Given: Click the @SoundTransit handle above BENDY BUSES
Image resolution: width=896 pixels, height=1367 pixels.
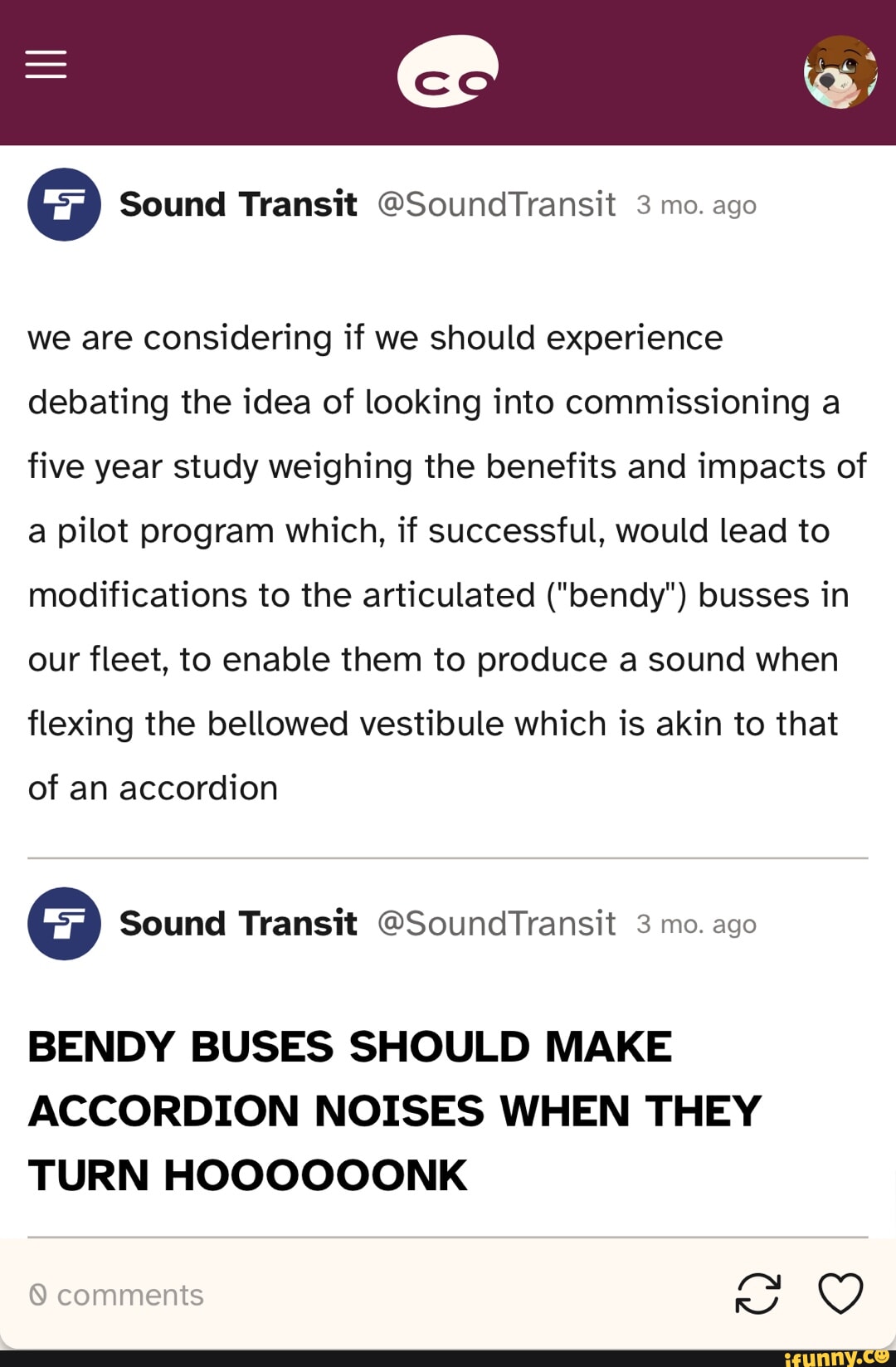Looking at the screenshot, I should click(496, 924).
